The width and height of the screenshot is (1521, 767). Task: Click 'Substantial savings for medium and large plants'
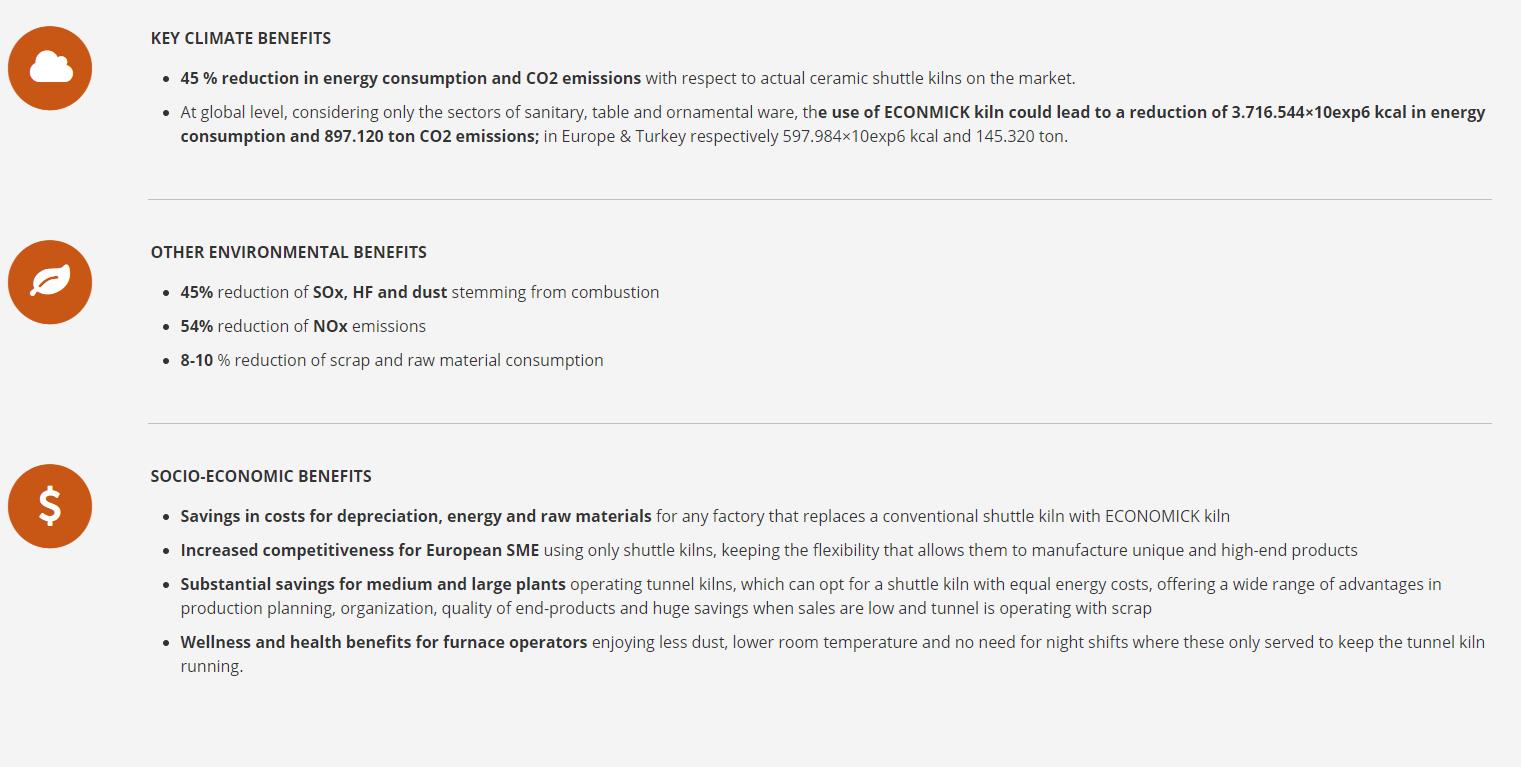point(373,584)
